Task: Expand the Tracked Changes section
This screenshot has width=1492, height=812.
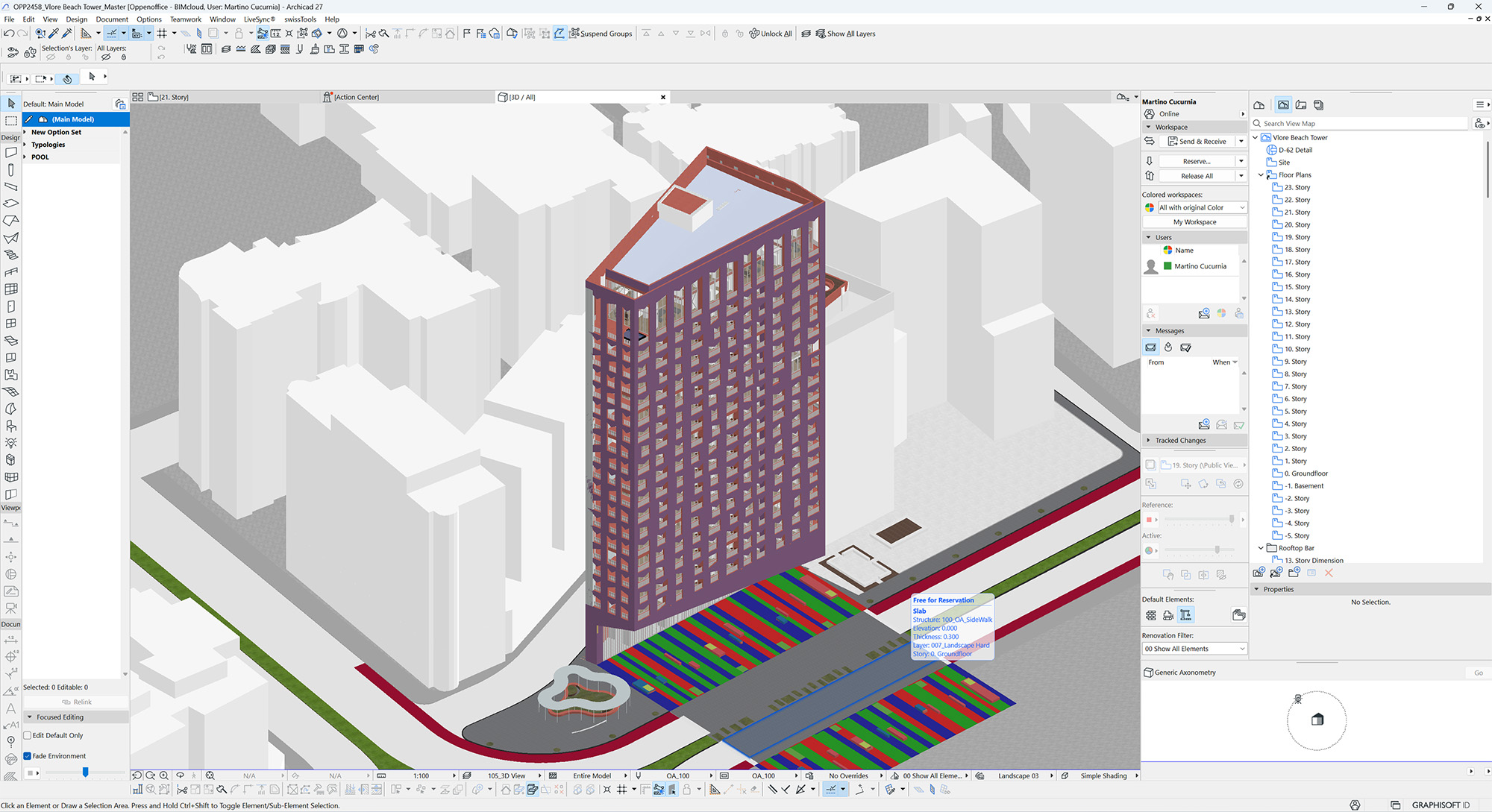Action: (x=1148, y=441)
